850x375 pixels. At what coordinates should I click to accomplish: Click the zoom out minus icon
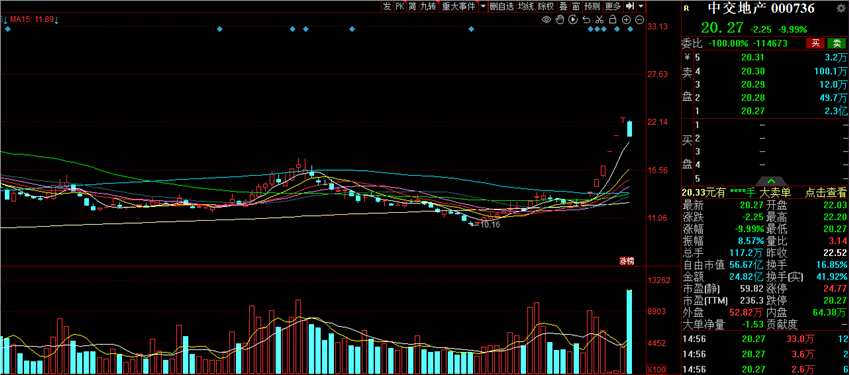pyautogui.click(x=639, y=20)
